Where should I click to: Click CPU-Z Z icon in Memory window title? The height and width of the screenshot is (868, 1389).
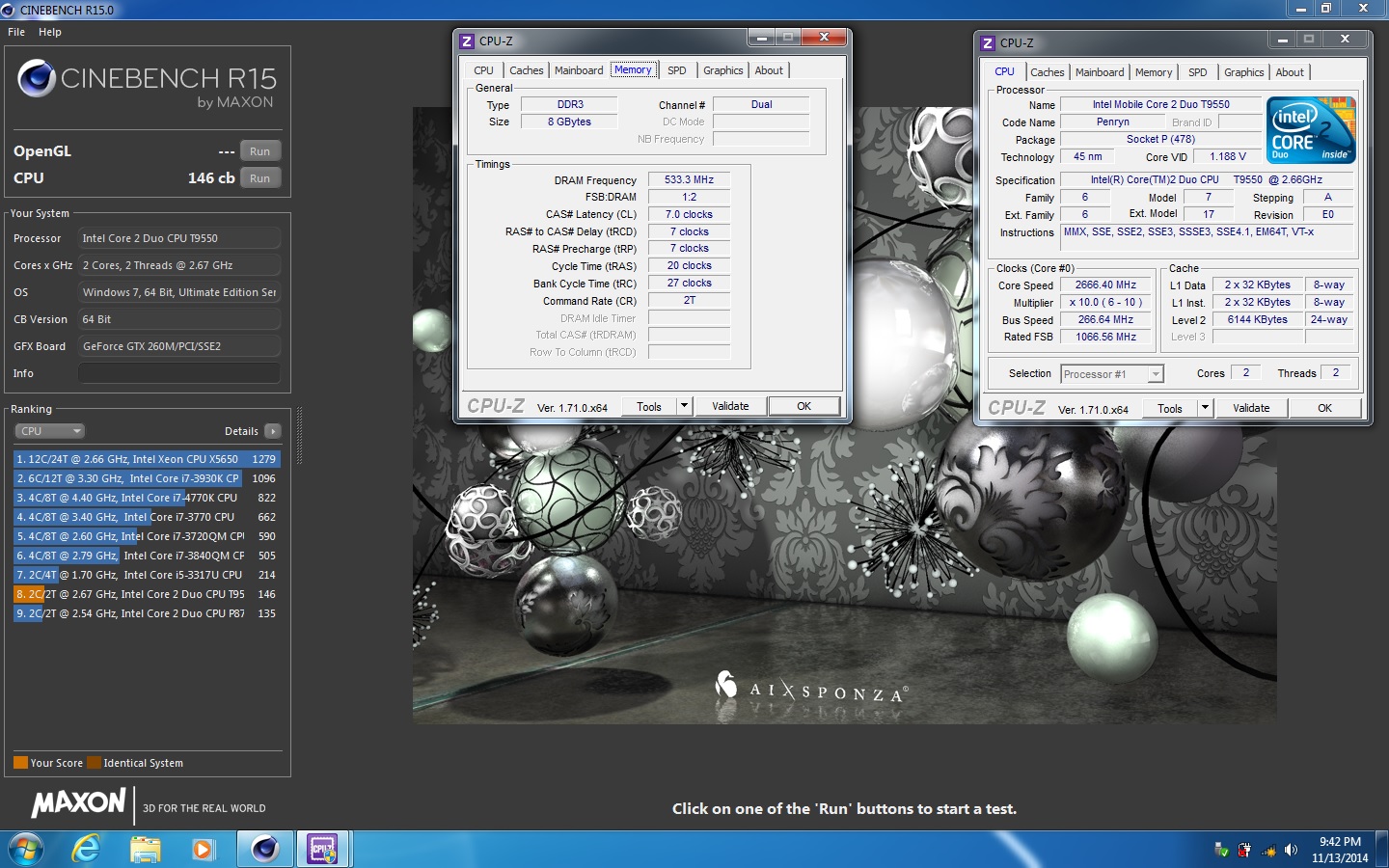pyautogui.click(x=467, y=41)
